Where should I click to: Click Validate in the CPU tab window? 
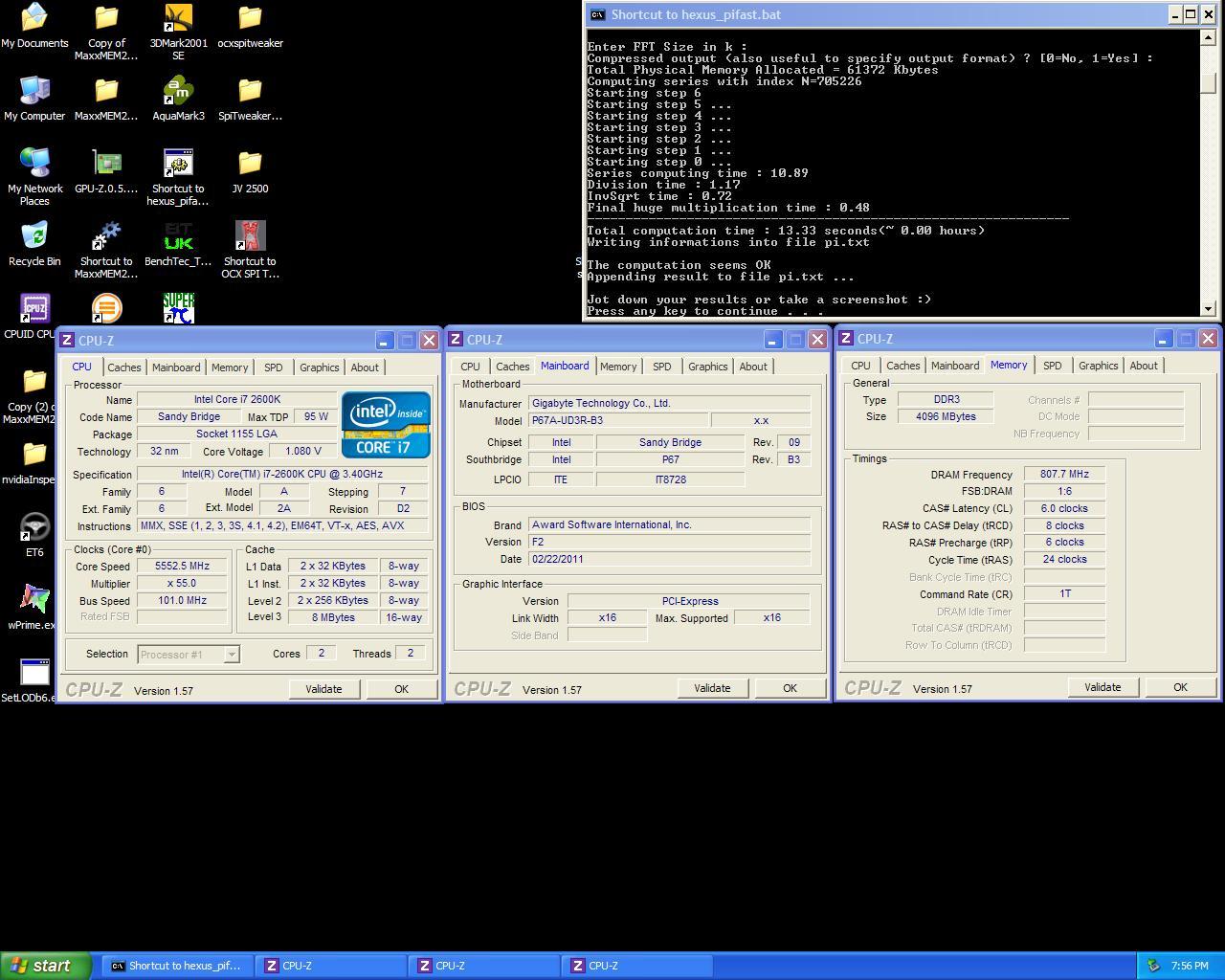pyautogui.click(x=323, y=689)
